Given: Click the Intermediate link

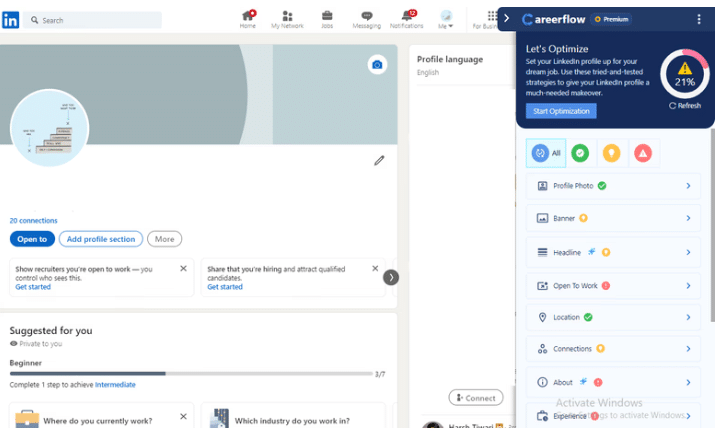Looking at the screenshot, I should (x=115, y=385).
